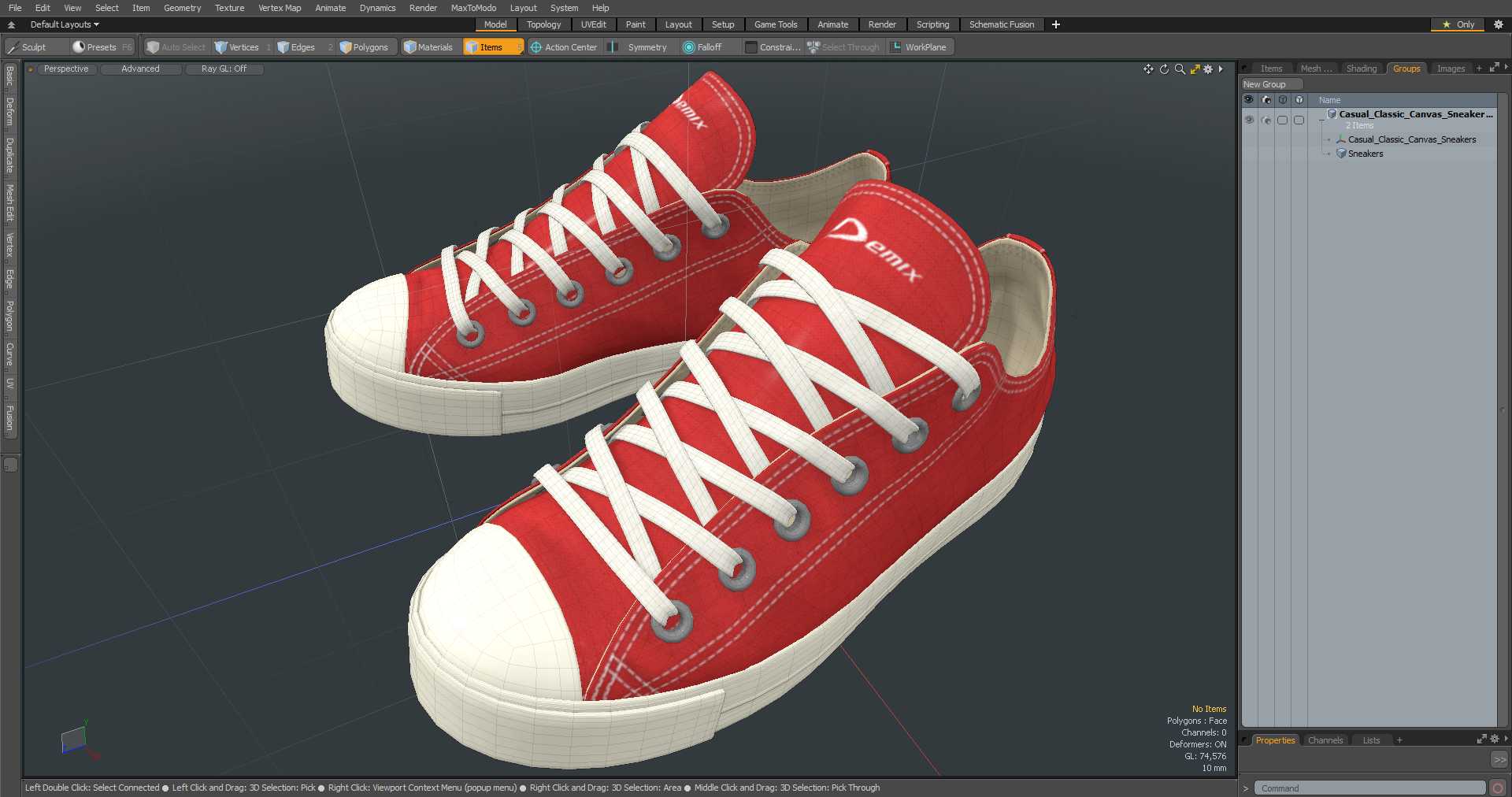The width and height of the screenshot is (1512, 797).
Task: Maximize the Properties panel
Action: 1481,739
